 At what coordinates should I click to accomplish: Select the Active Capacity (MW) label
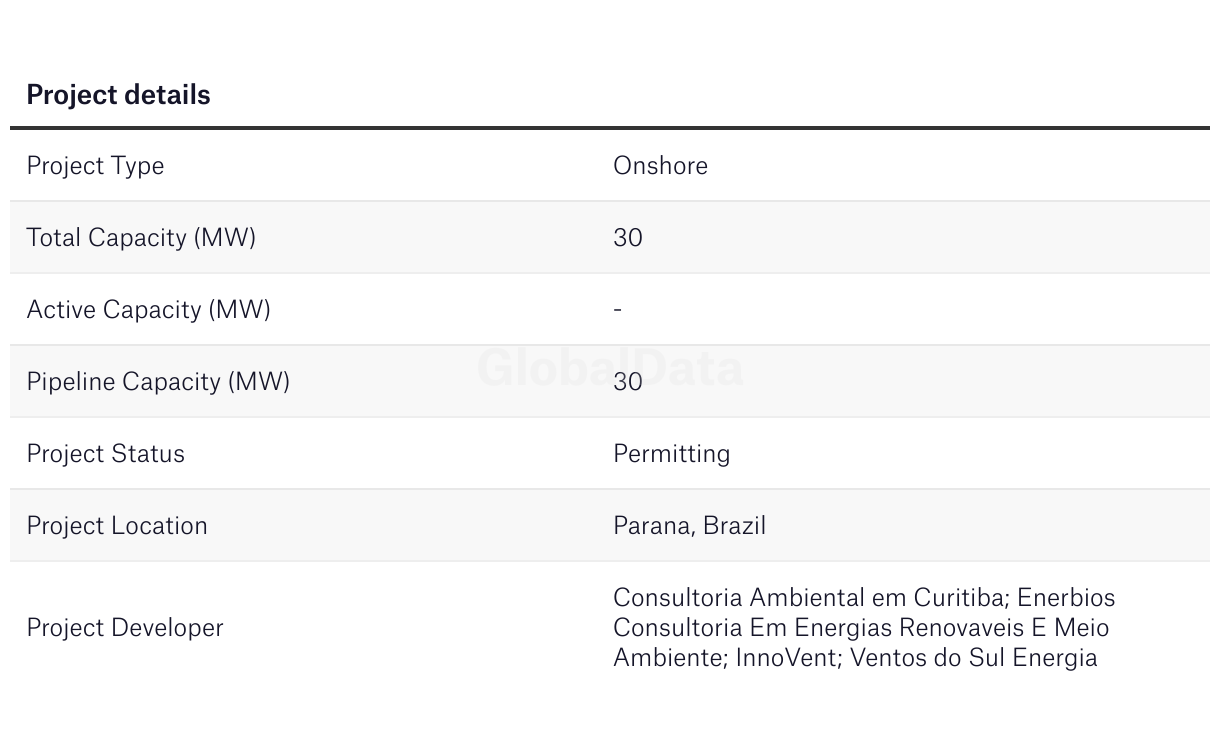pos(148,310)
